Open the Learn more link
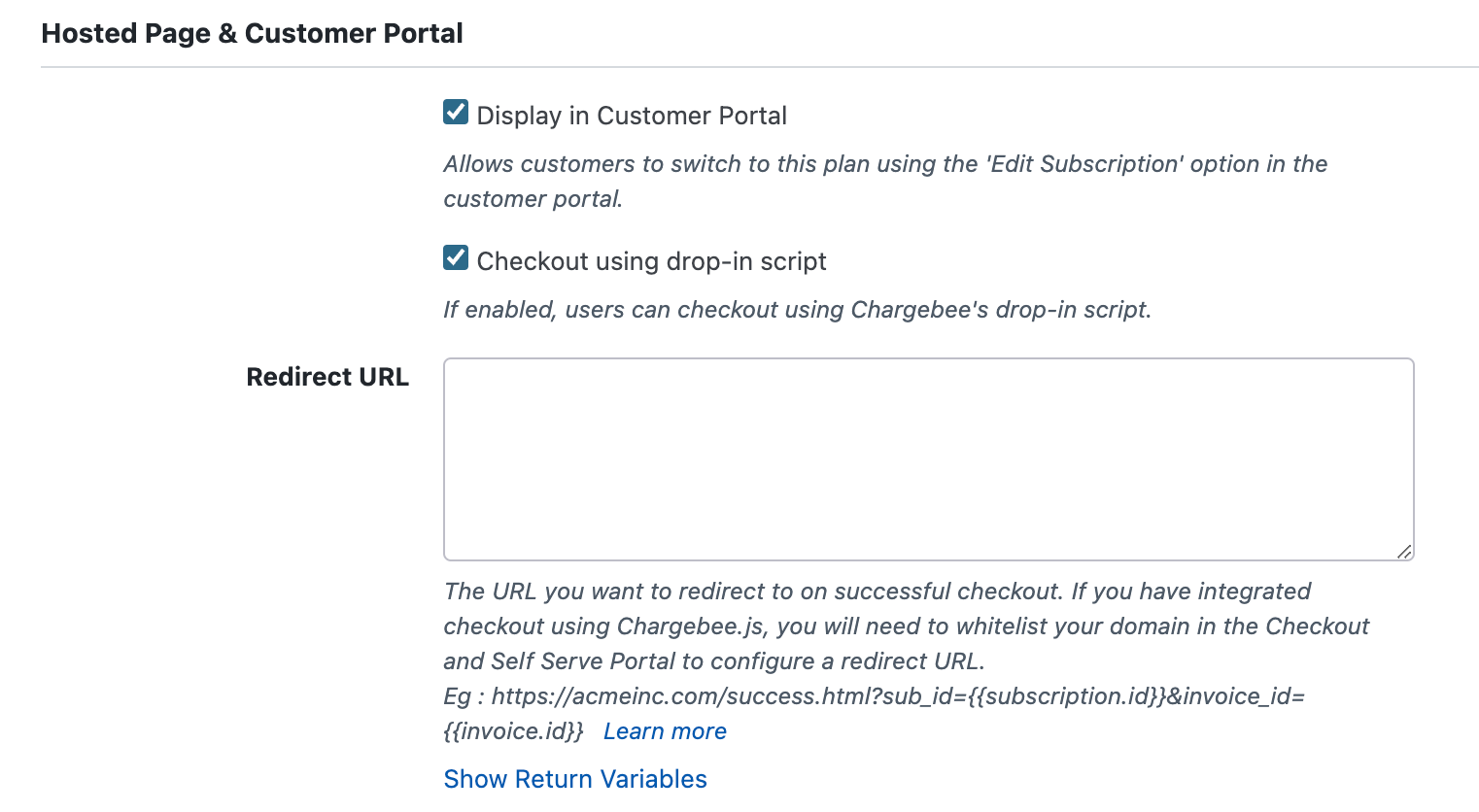1479x812 pixels. (665, 731)
